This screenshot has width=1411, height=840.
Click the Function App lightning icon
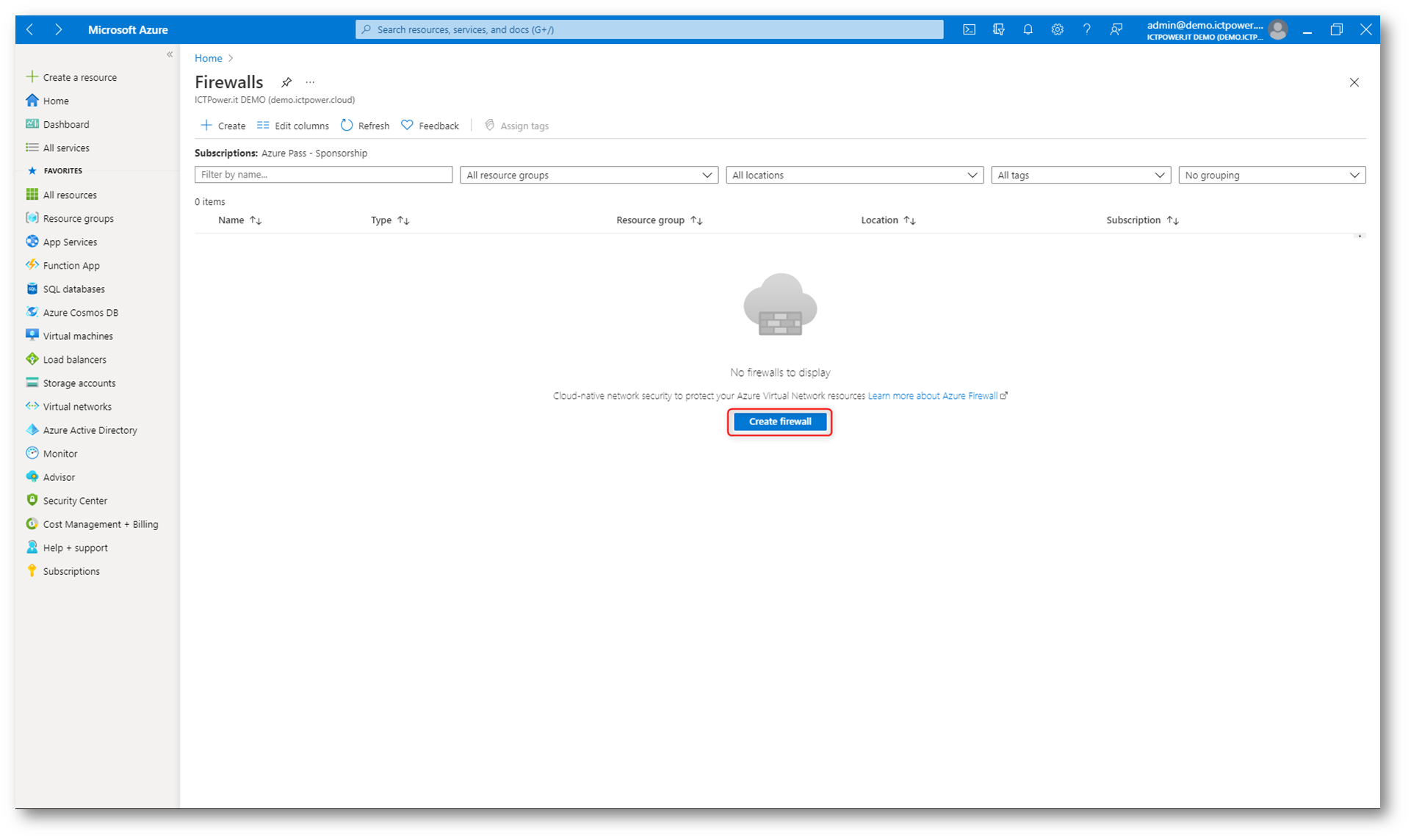coord(32,265)
